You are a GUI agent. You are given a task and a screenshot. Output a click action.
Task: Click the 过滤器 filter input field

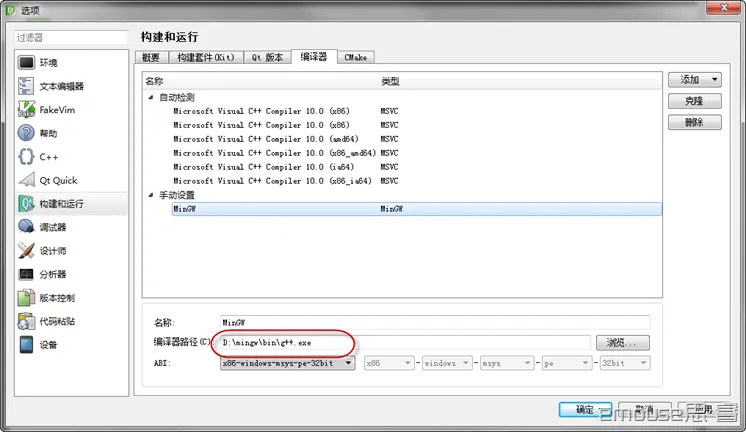(x=72, y=37)
